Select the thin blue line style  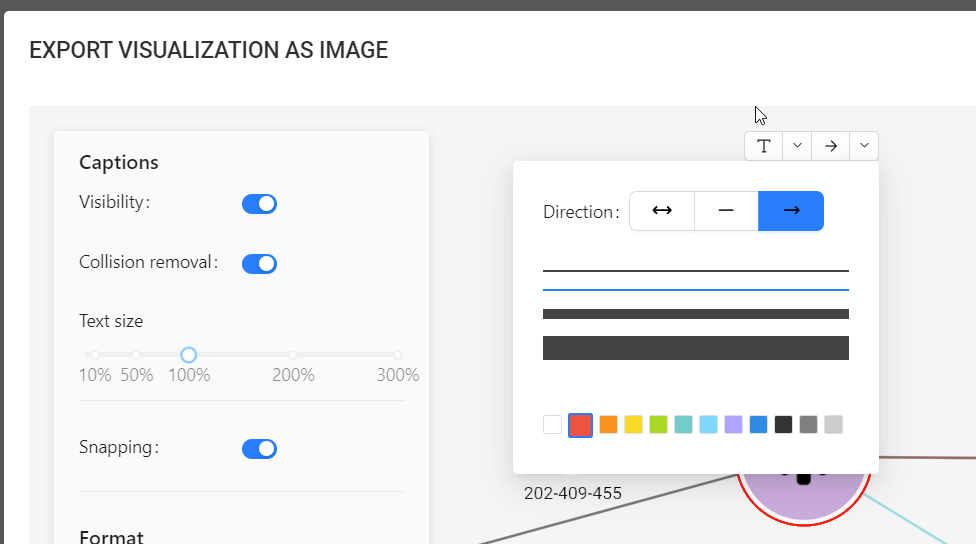(695, 290)
